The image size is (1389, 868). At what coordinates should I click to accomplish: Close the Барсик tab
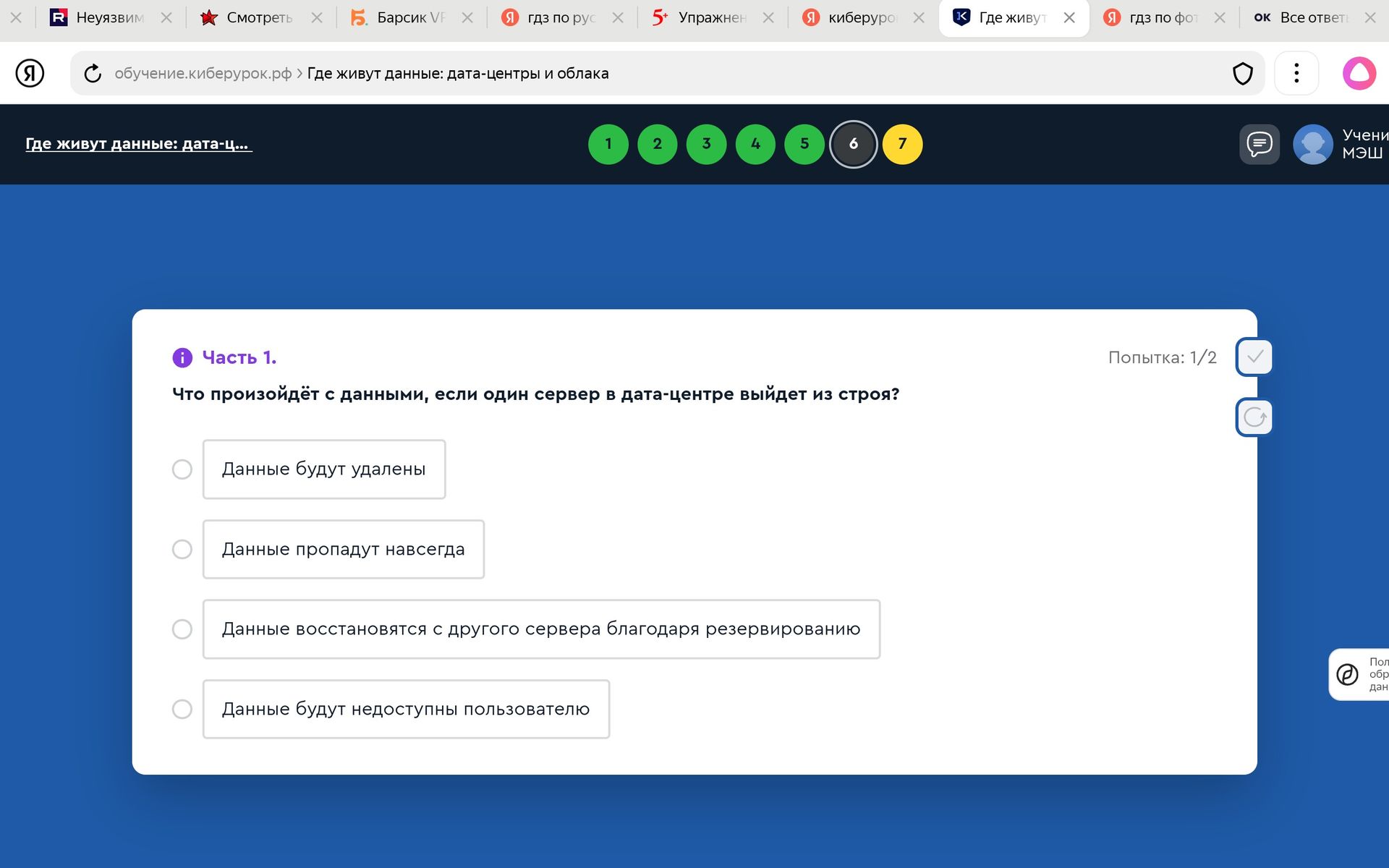[x=467, y=17]
